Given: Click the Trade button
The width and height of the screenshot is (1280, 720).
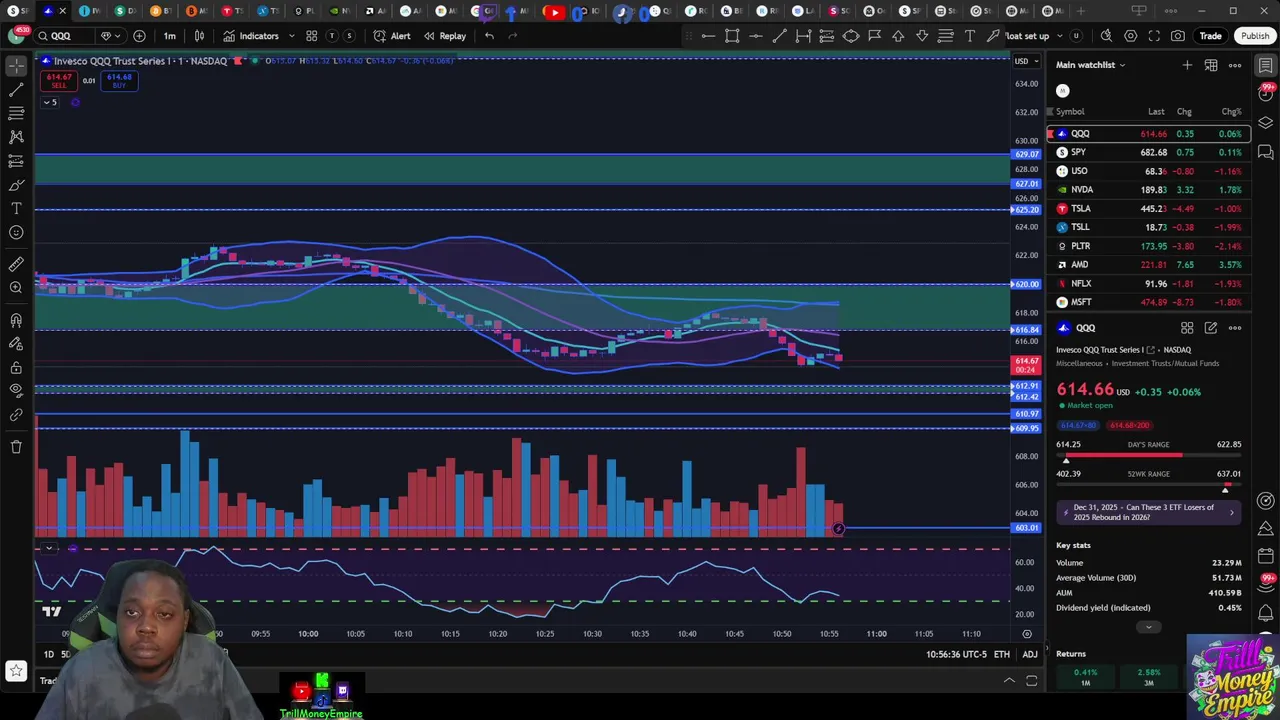Looking at the screenshot, I should [x=1210, y=36].
